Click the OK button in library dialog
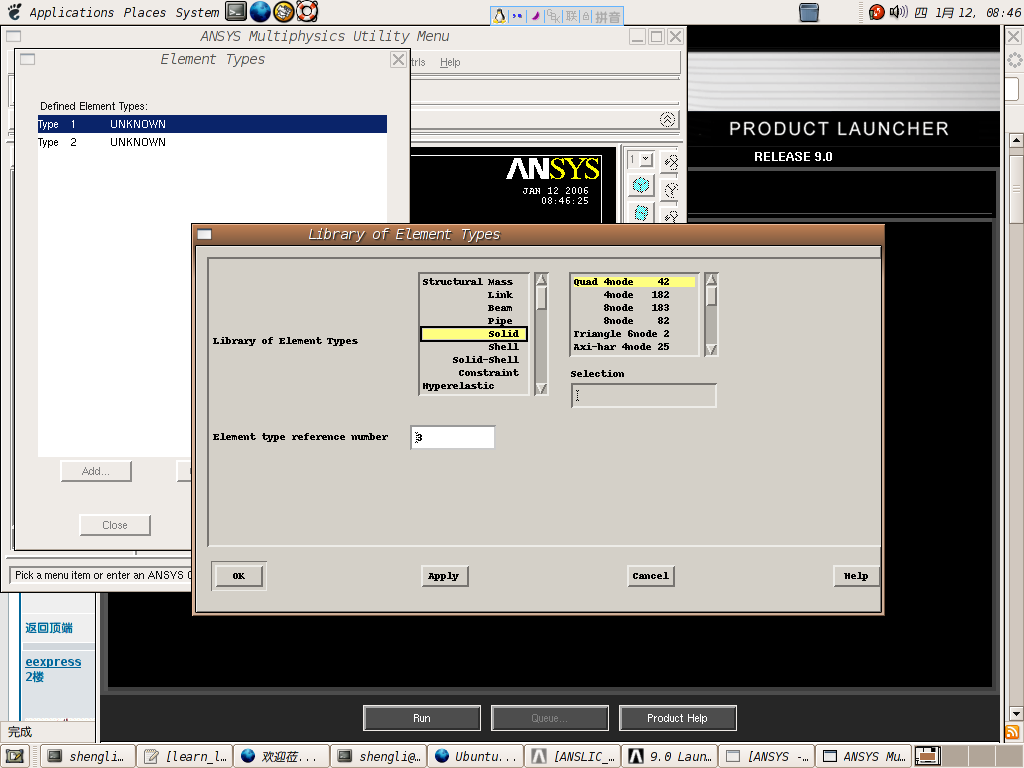Viewport: 1024px width, 768px height. 239,576
